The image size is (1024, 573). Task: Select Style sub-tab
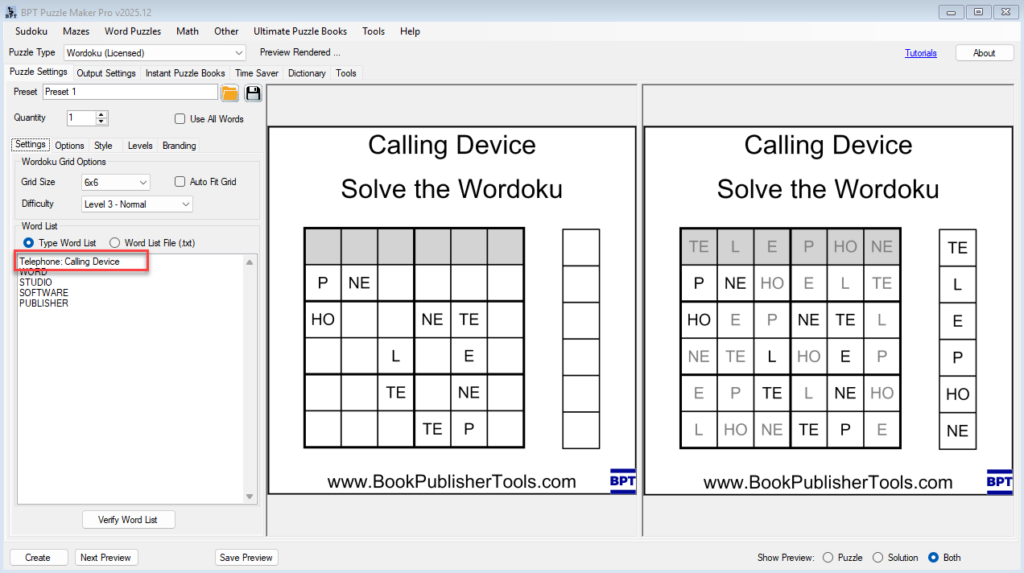tap(103, 146)
